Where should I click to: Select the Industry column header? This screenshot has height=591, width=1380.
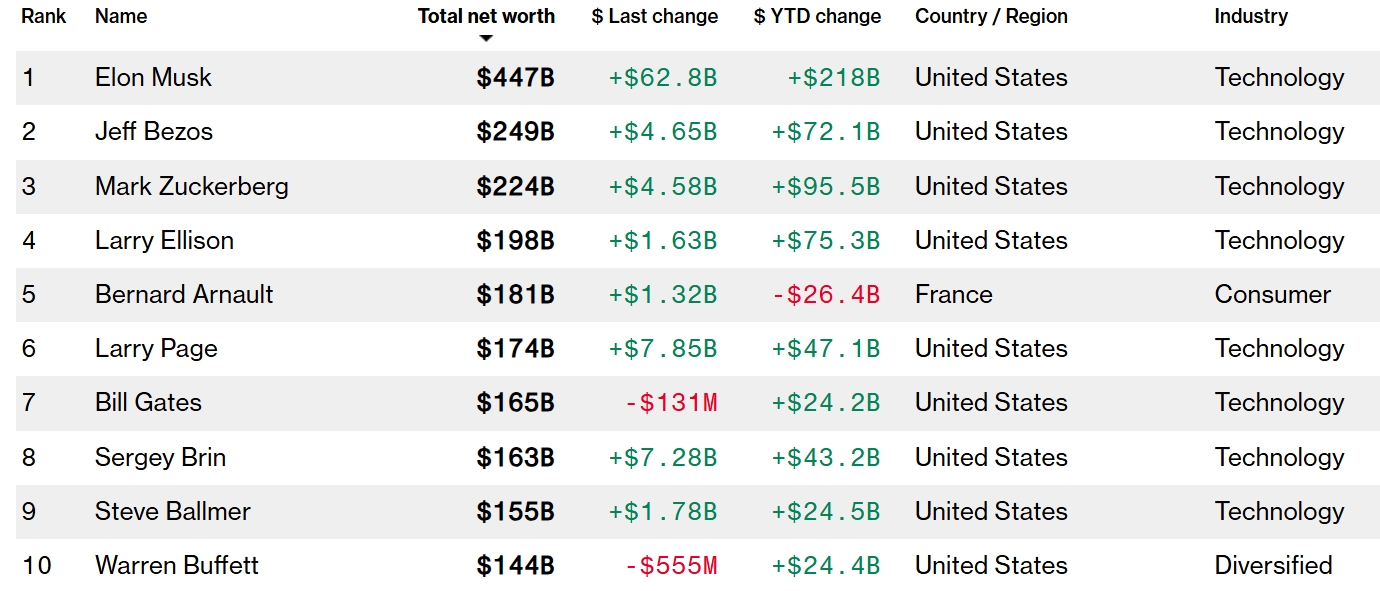1251,16
